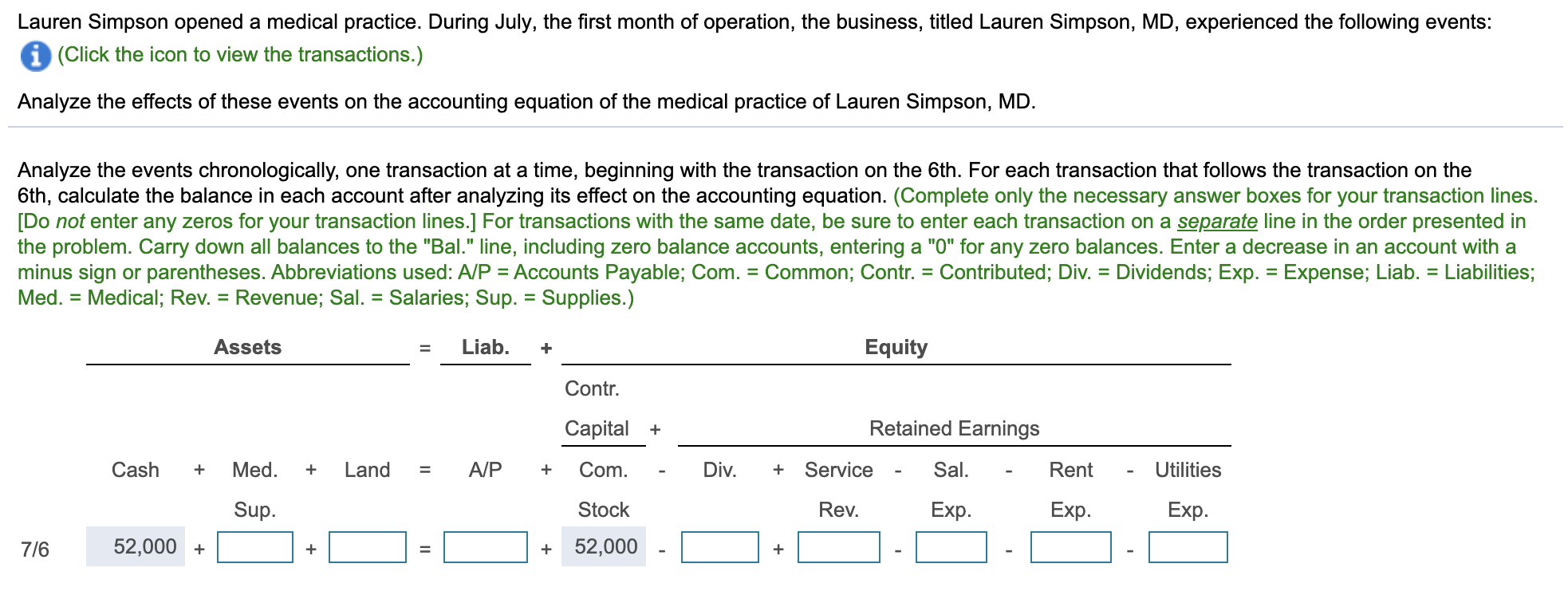This screenshot has width=1568, height=603.
Task: Click the Div. answer box on line 7/6
Action: (x=719, y=547)
